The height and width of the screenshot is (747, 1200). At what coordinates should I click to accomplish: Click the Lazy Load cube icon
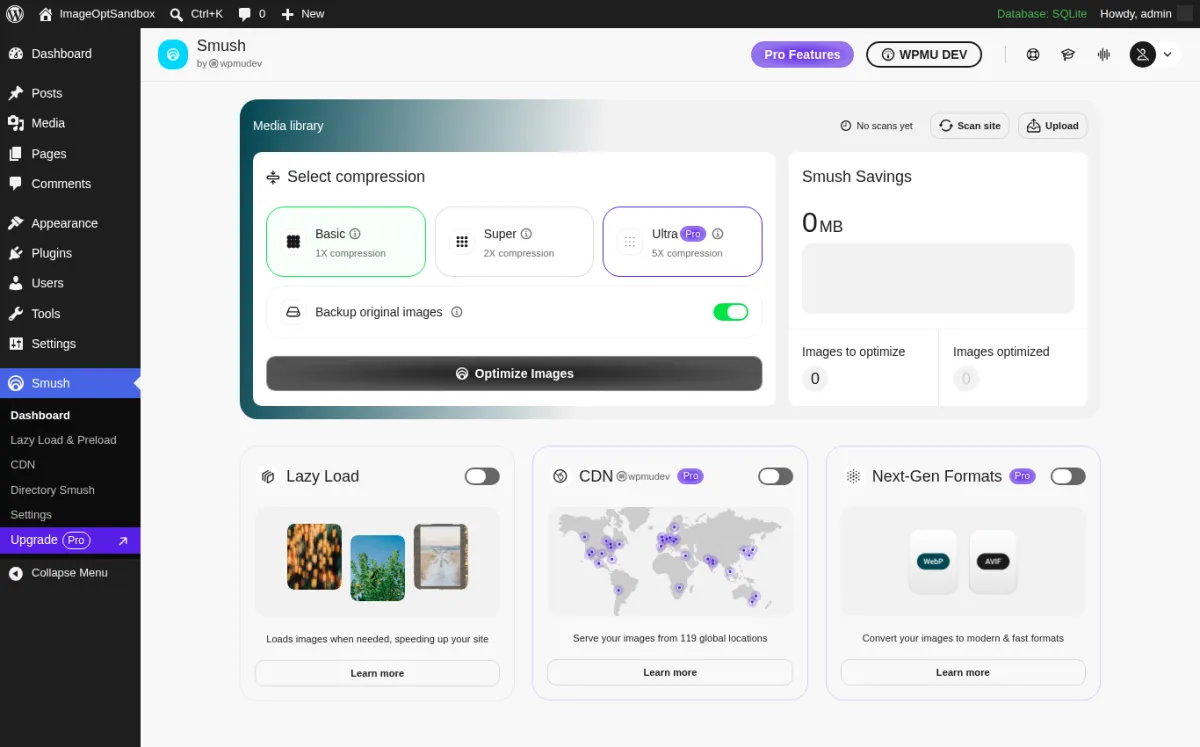click(x=268, y=476)
